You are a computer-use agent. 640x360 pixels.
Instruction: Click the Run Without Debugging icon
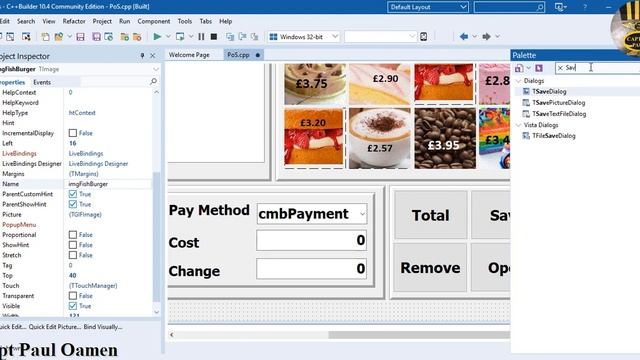coord(180,37)
